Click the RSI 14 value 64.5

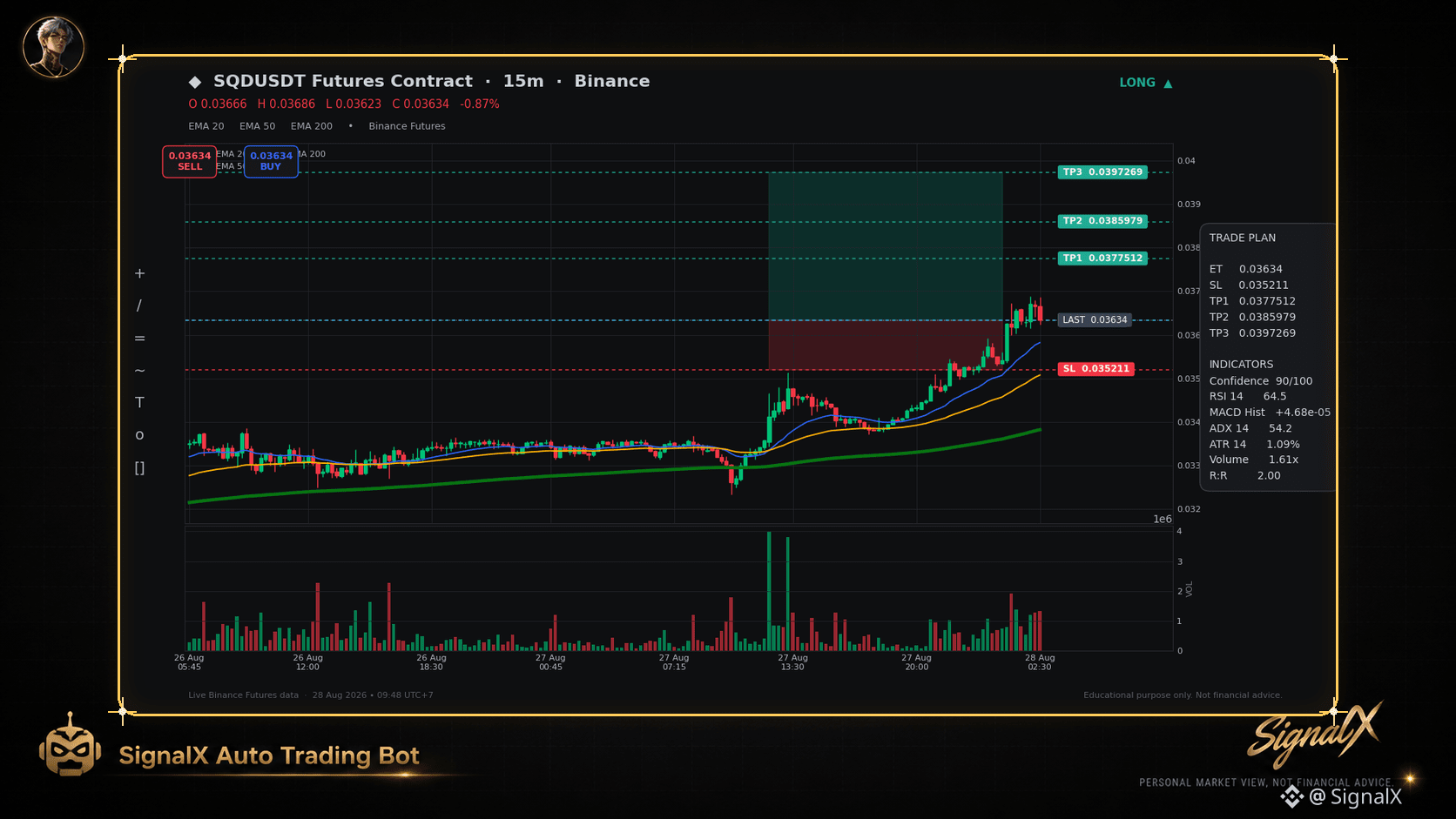click(x=1275, y=397)
